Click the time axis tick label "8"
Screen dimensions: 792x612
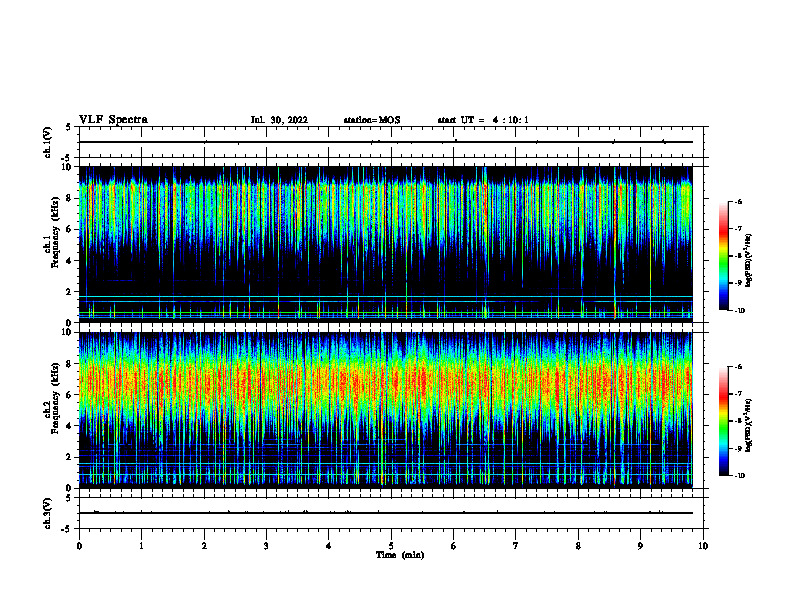(578, 546)
